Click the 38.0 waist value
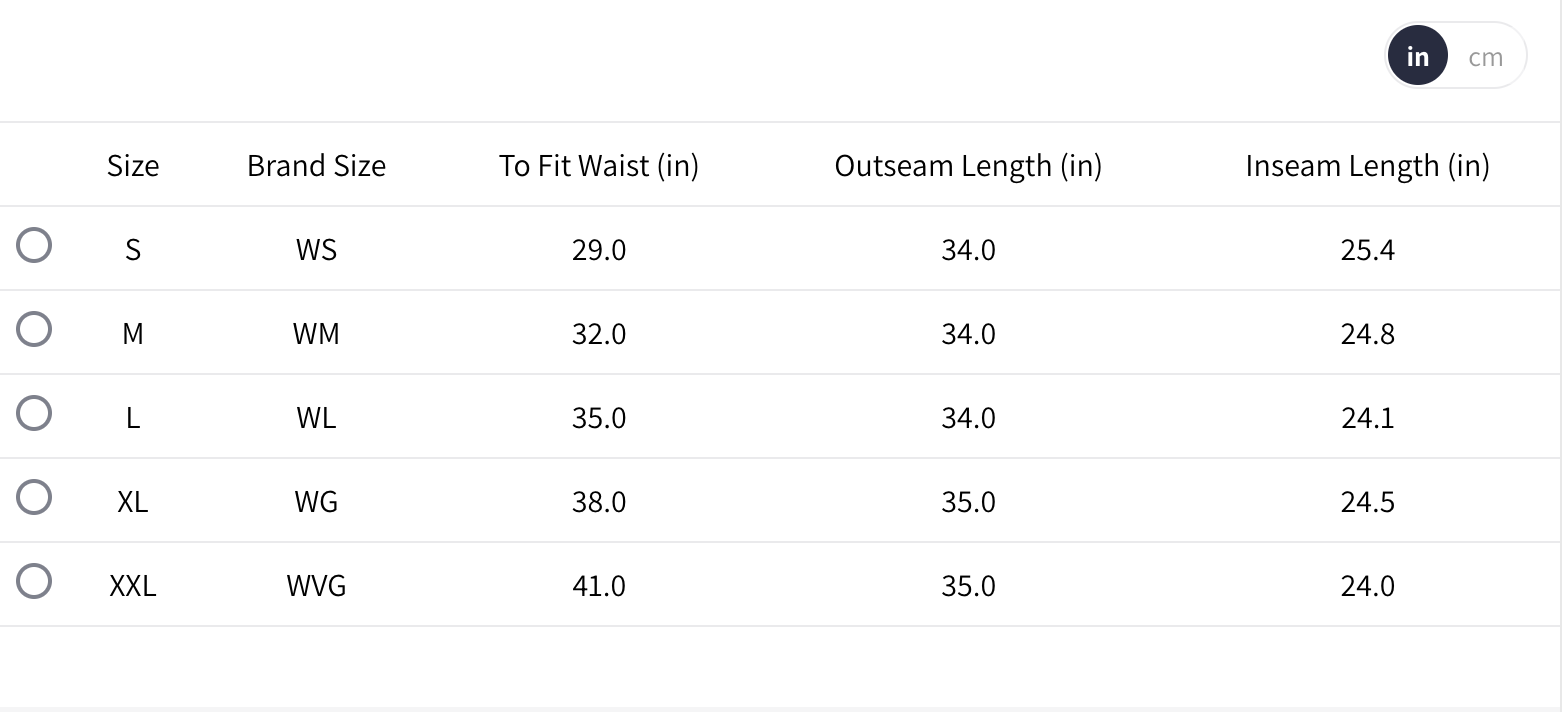1562x712 pixels. [x=599, y=501]
